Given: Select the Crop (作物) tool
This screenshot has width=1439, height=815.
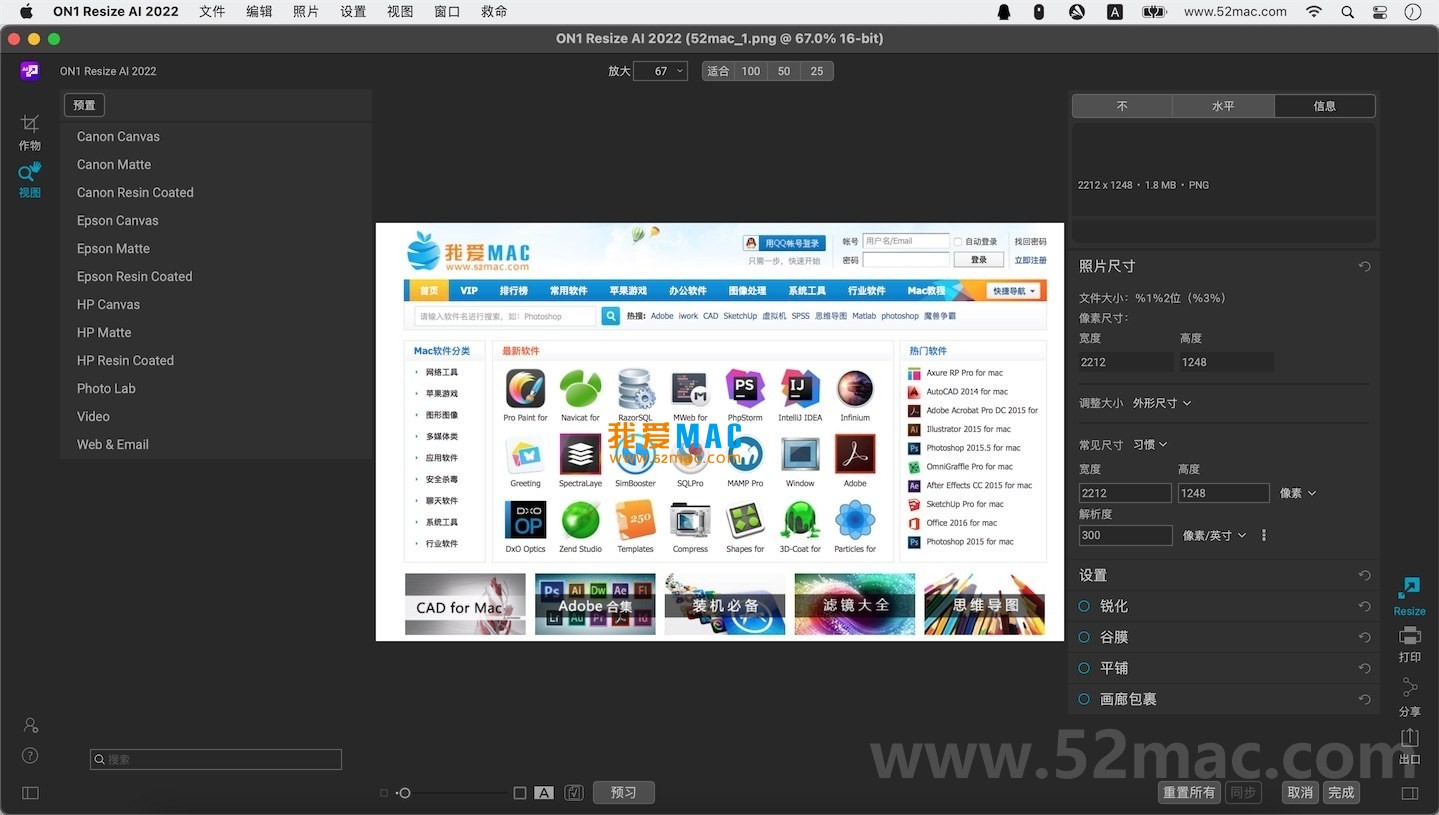Looking at the screenshot, I should [x=30, y=132].
